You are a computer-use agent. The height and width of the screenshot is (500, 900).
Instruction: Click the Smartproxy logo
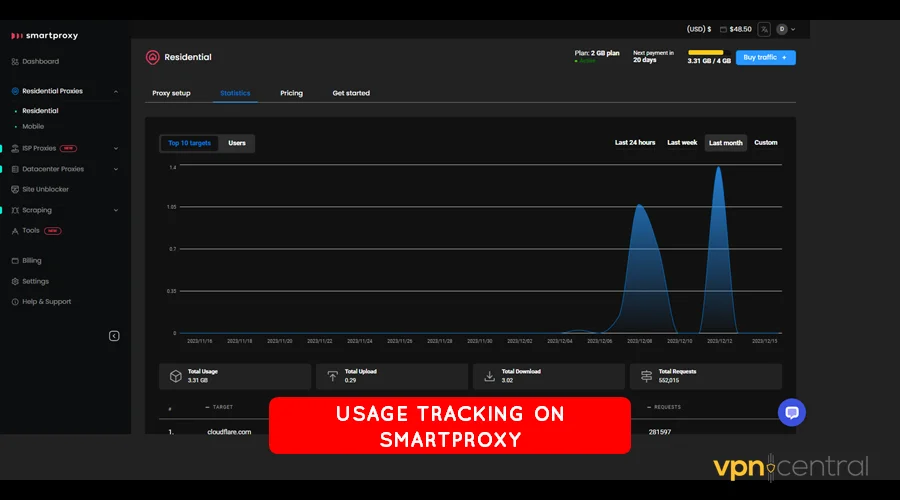click(44, 36)
